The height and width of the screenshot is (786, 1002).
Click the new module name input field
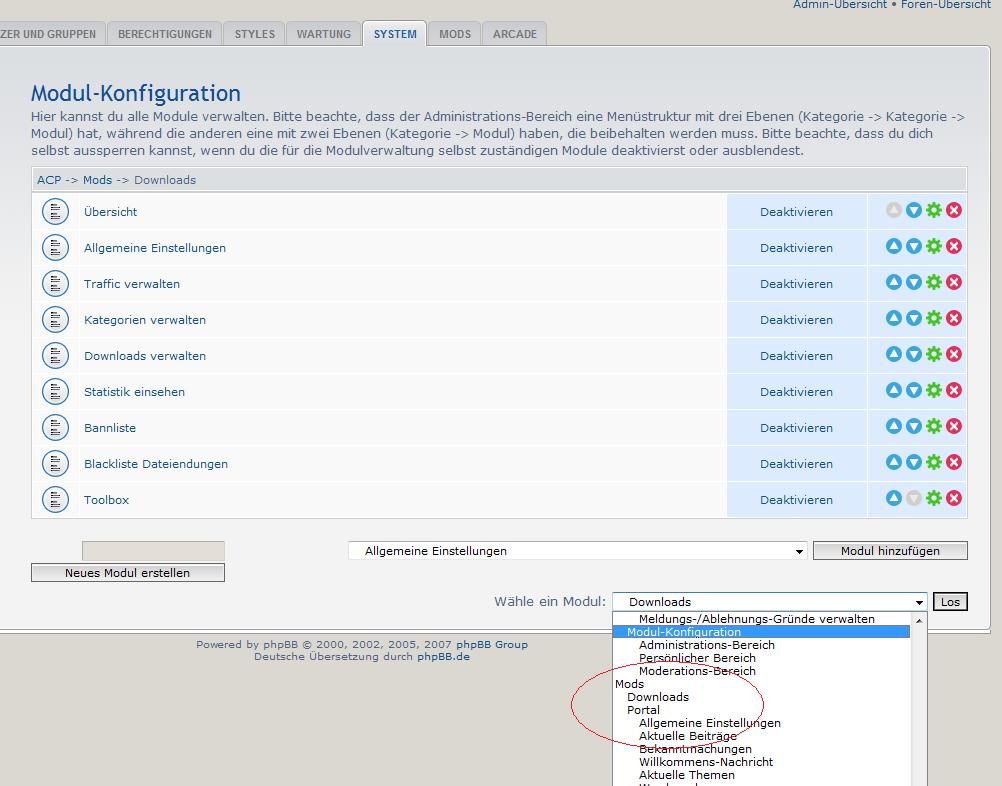tap(153, 551)
